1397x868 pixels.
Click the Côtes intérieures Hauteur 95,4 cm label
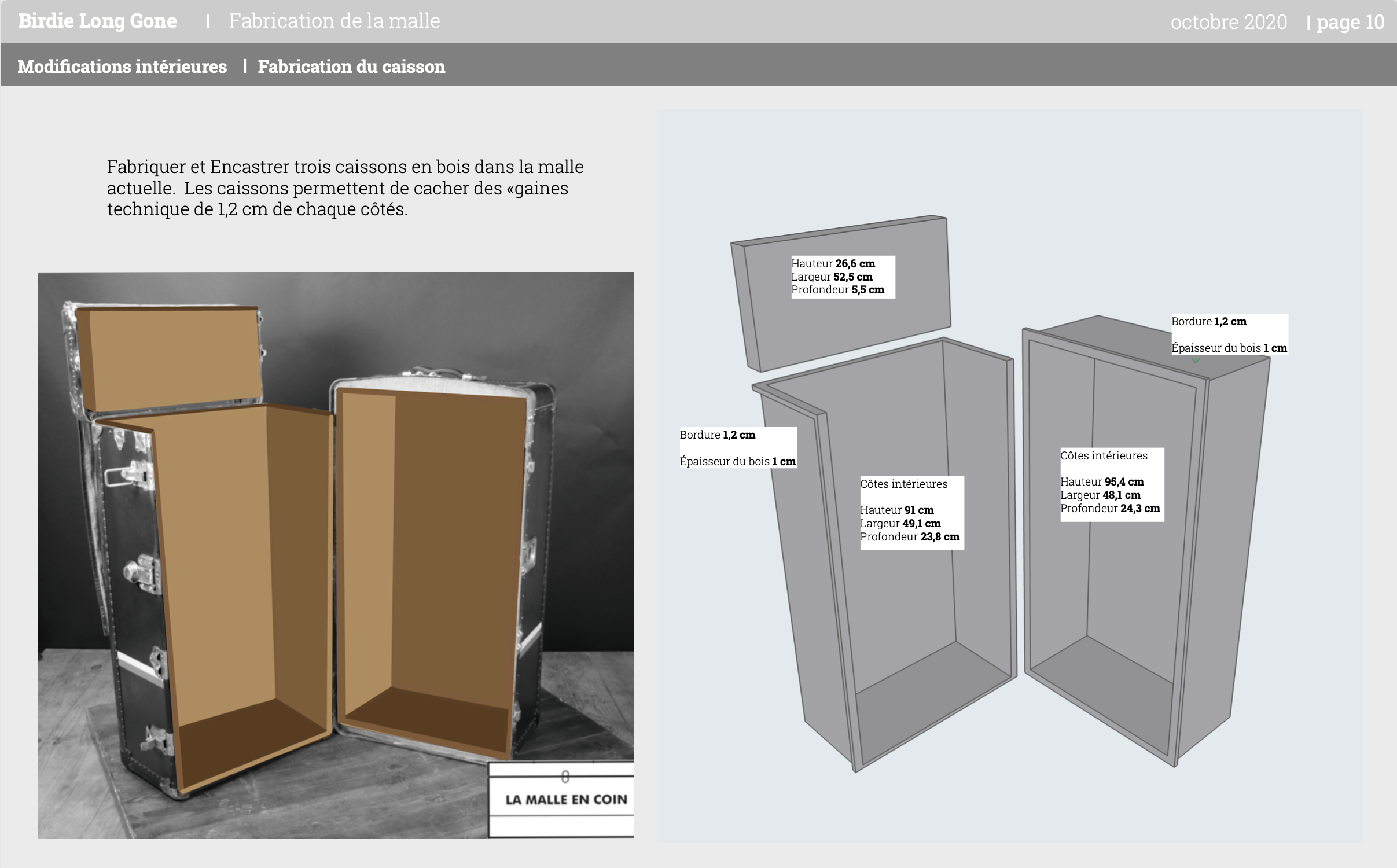coord(1111,484)
